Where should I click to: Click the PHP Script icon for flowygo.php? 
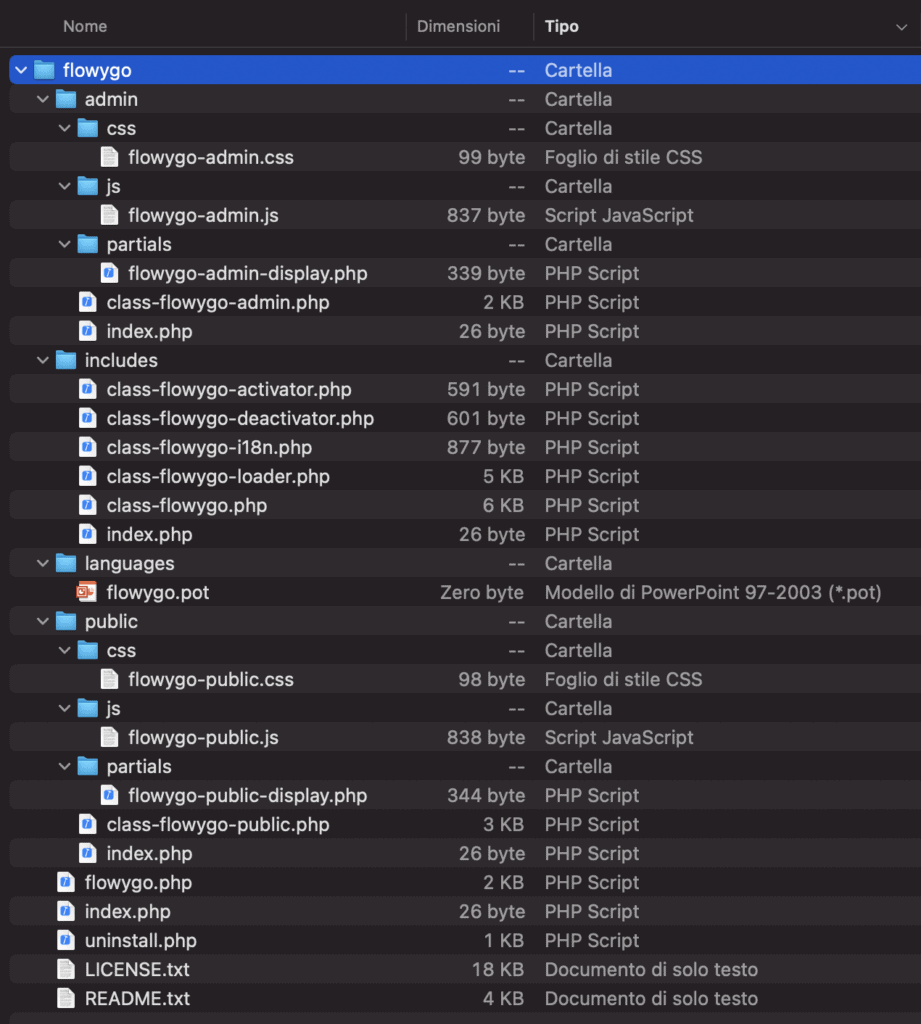[x=87, y=882]
